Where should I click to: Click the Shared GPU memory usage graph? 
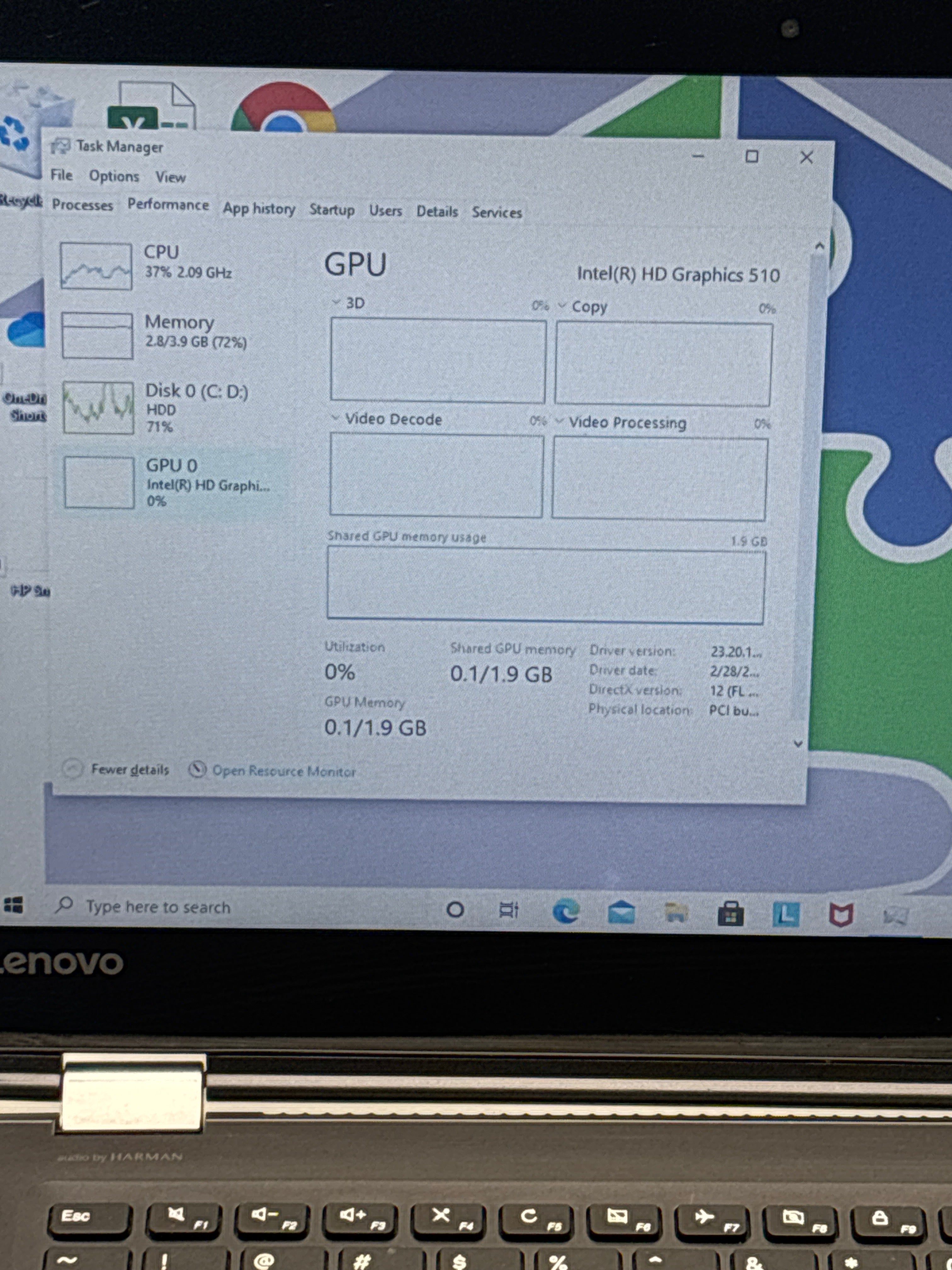[x=545, y=586]
